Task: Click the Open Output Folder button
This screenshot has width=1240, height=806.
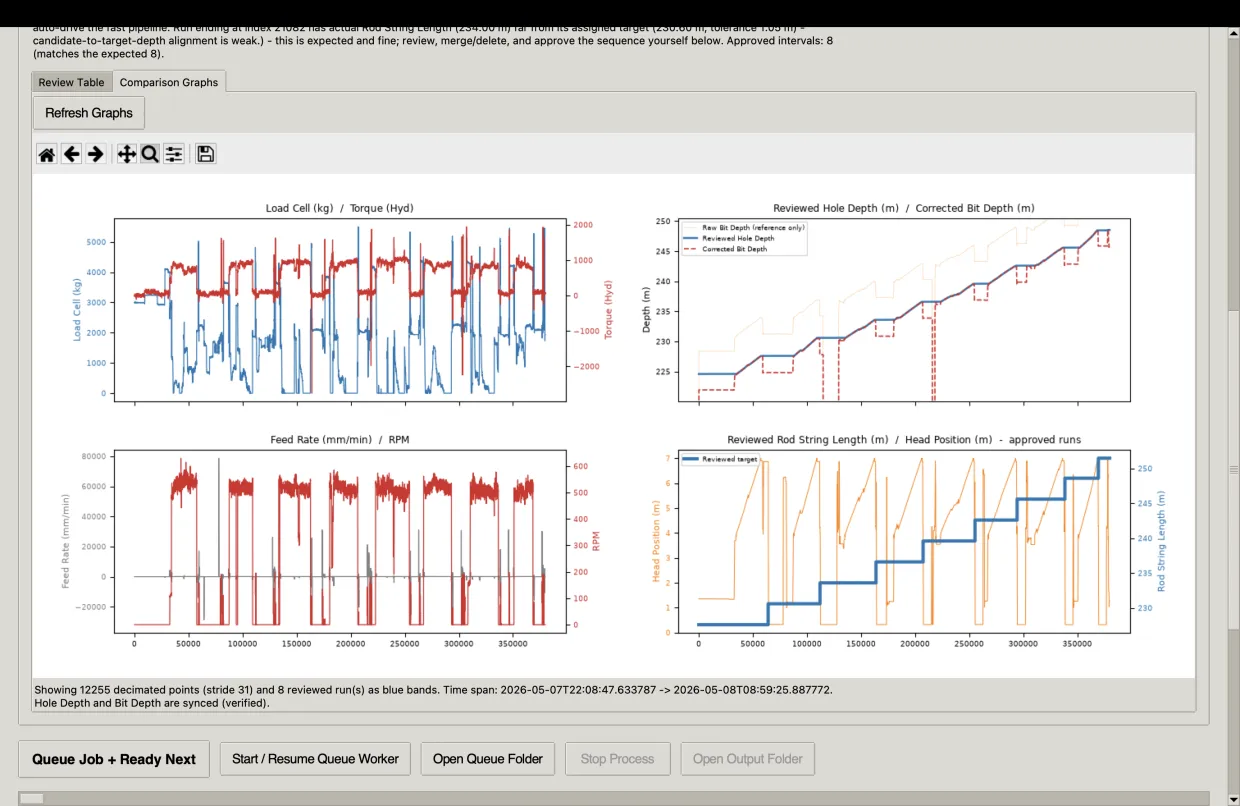Action: coord(748,759)
